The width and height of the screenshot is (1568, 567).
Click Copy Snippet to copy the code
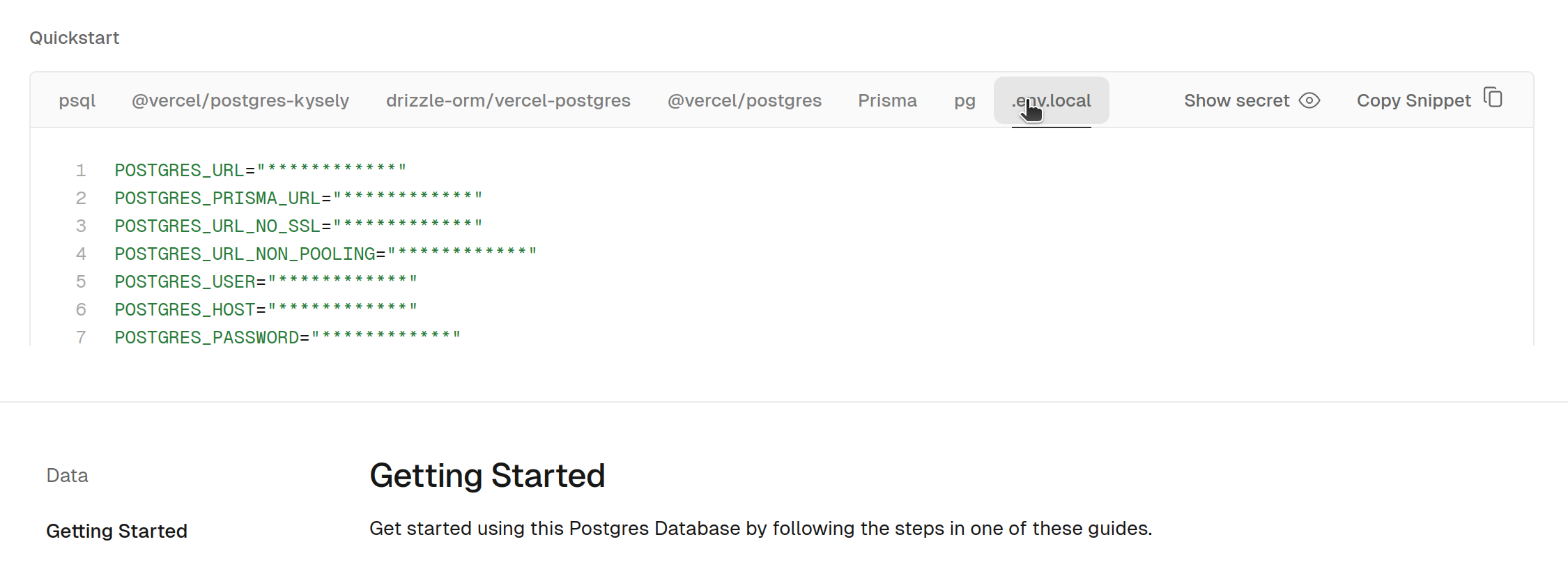pos(1413,100)
